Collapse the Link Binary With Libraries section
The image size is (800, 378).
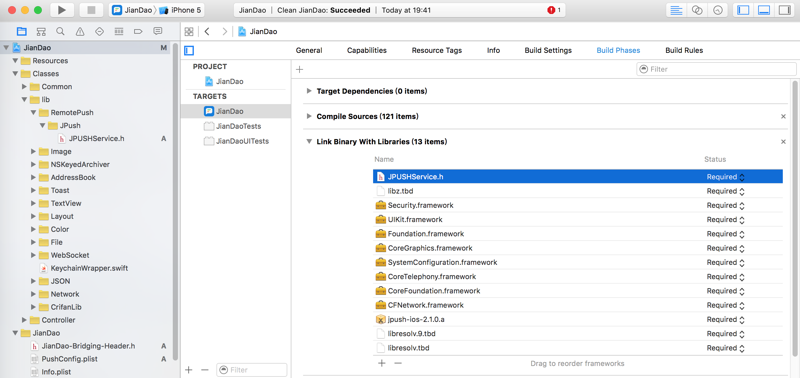tap(309, 142)
